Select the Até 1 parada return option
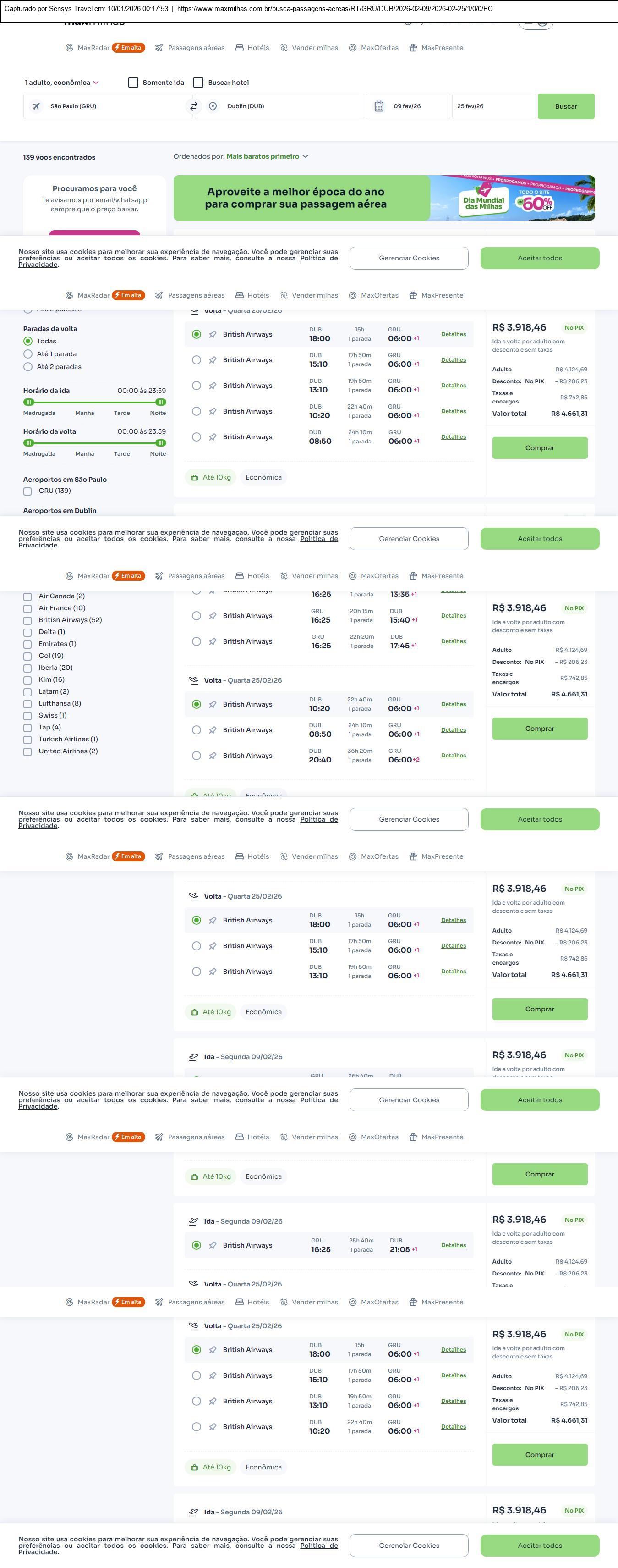Screen dimensions: 618x1568 pyautogui.click(x=28, y=354)
